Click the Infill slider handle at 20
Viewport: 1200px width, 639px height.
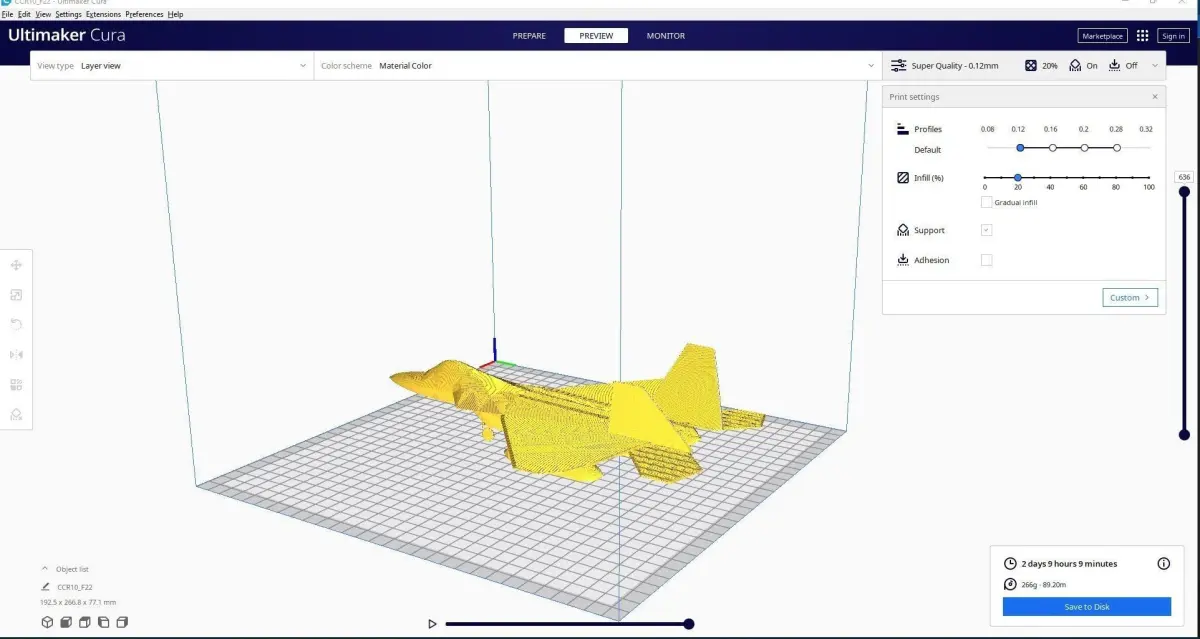pyautogui.click(x=1017, y=177)
